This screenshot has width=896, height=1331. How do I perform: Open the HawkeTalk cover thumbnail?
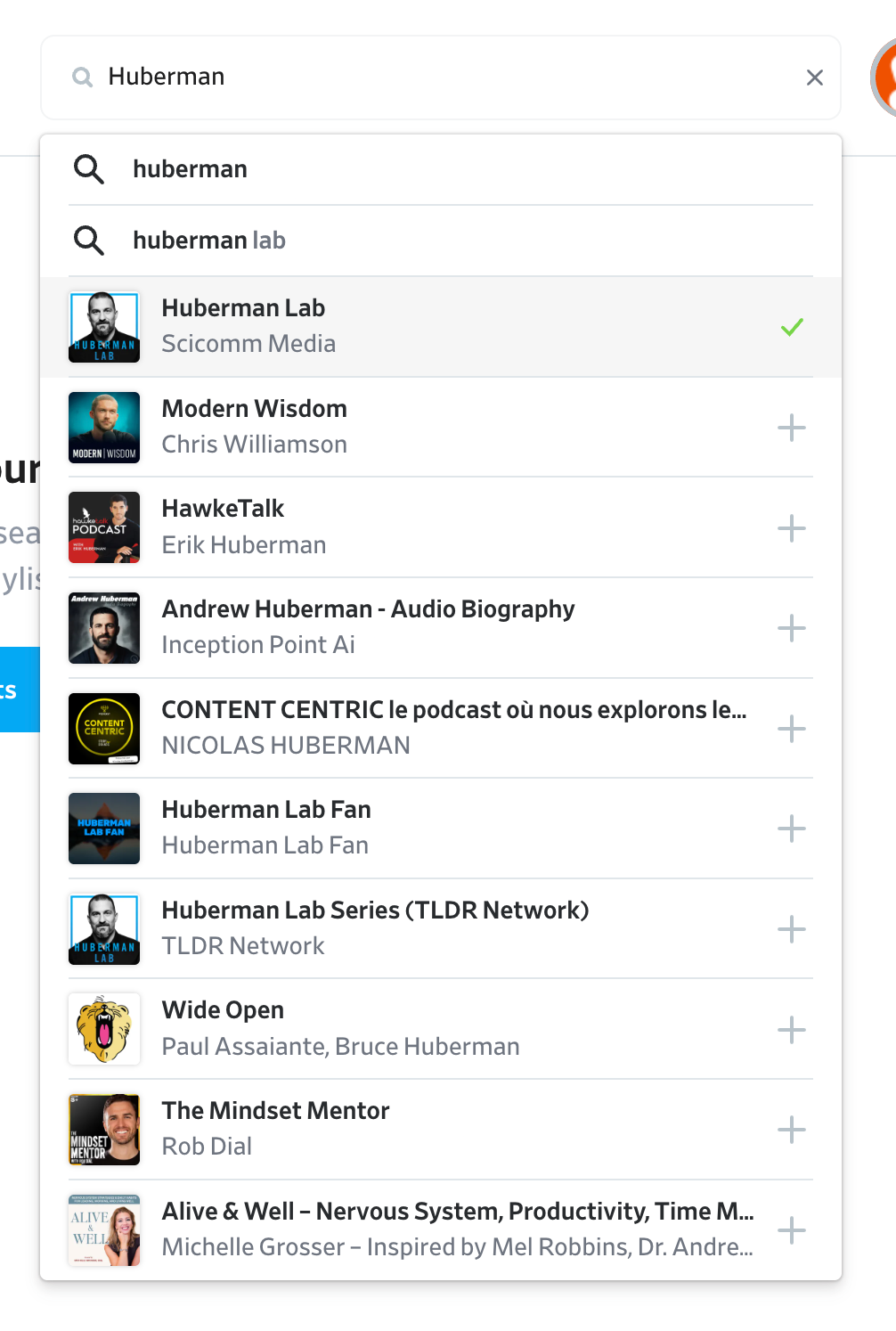coord(104,527)
